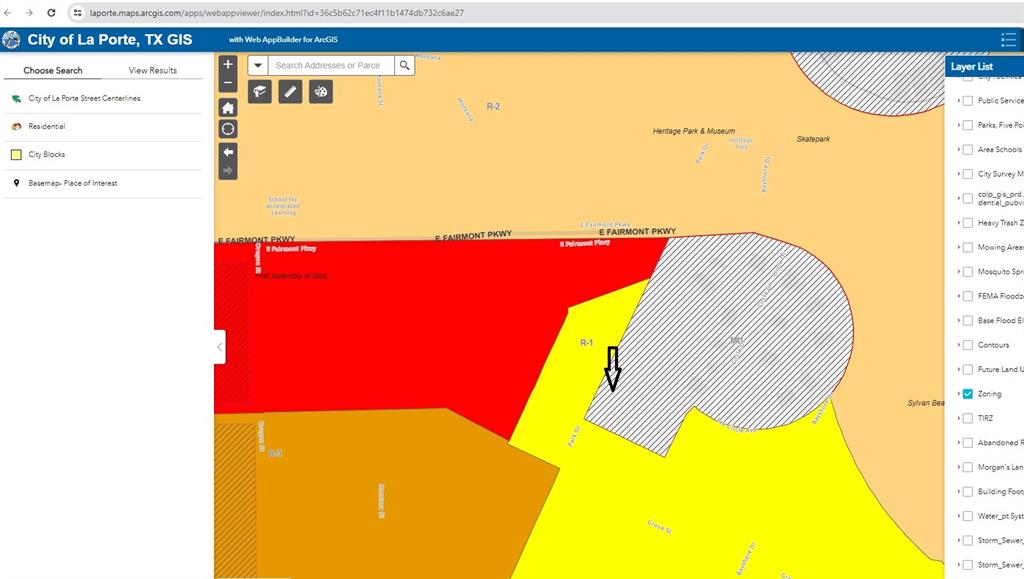Screen dimensions: 1024x579
Task: Go to default map extent home
Action: coord(227,108)
